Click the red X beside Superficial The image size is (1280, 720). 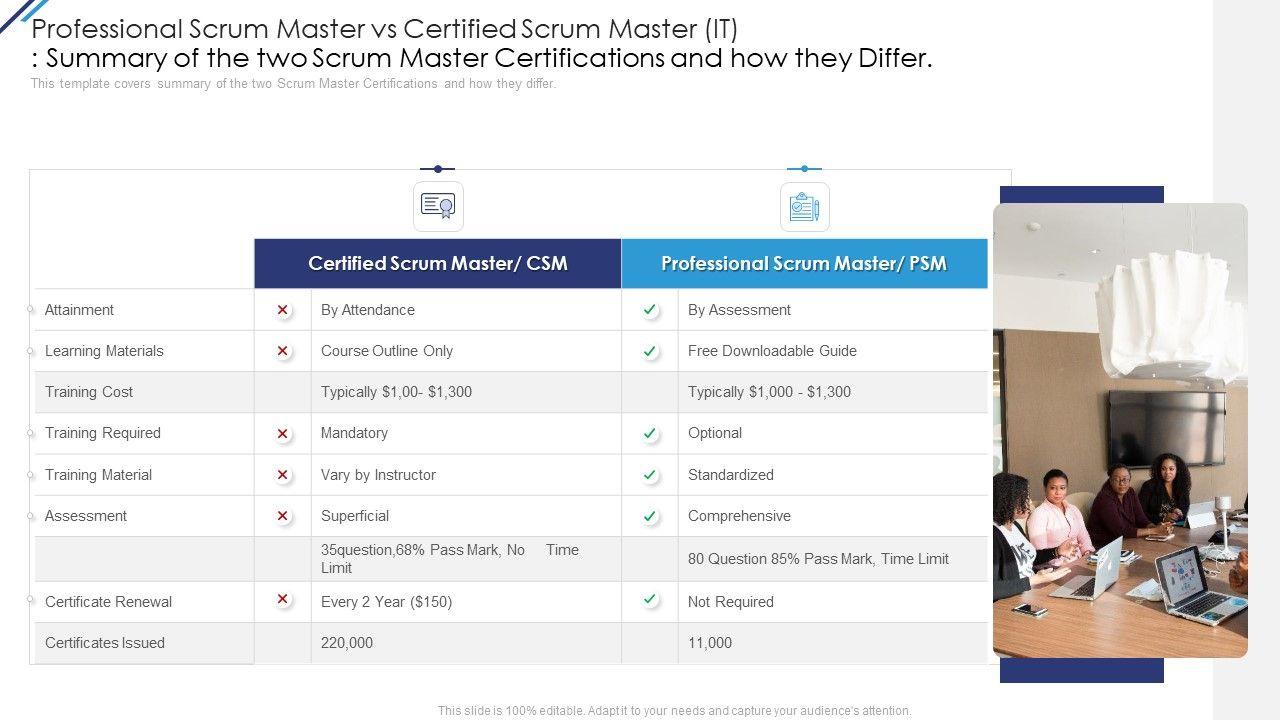coord(283,516)
